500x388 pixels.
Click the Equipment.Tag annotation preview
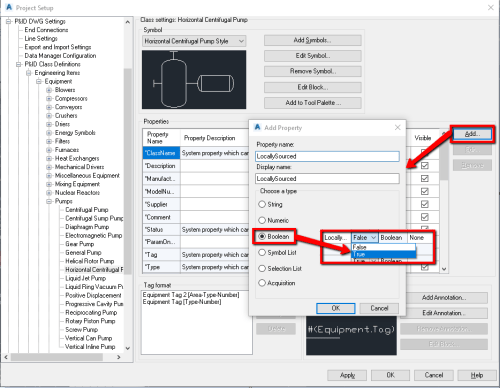click(351, 335)
